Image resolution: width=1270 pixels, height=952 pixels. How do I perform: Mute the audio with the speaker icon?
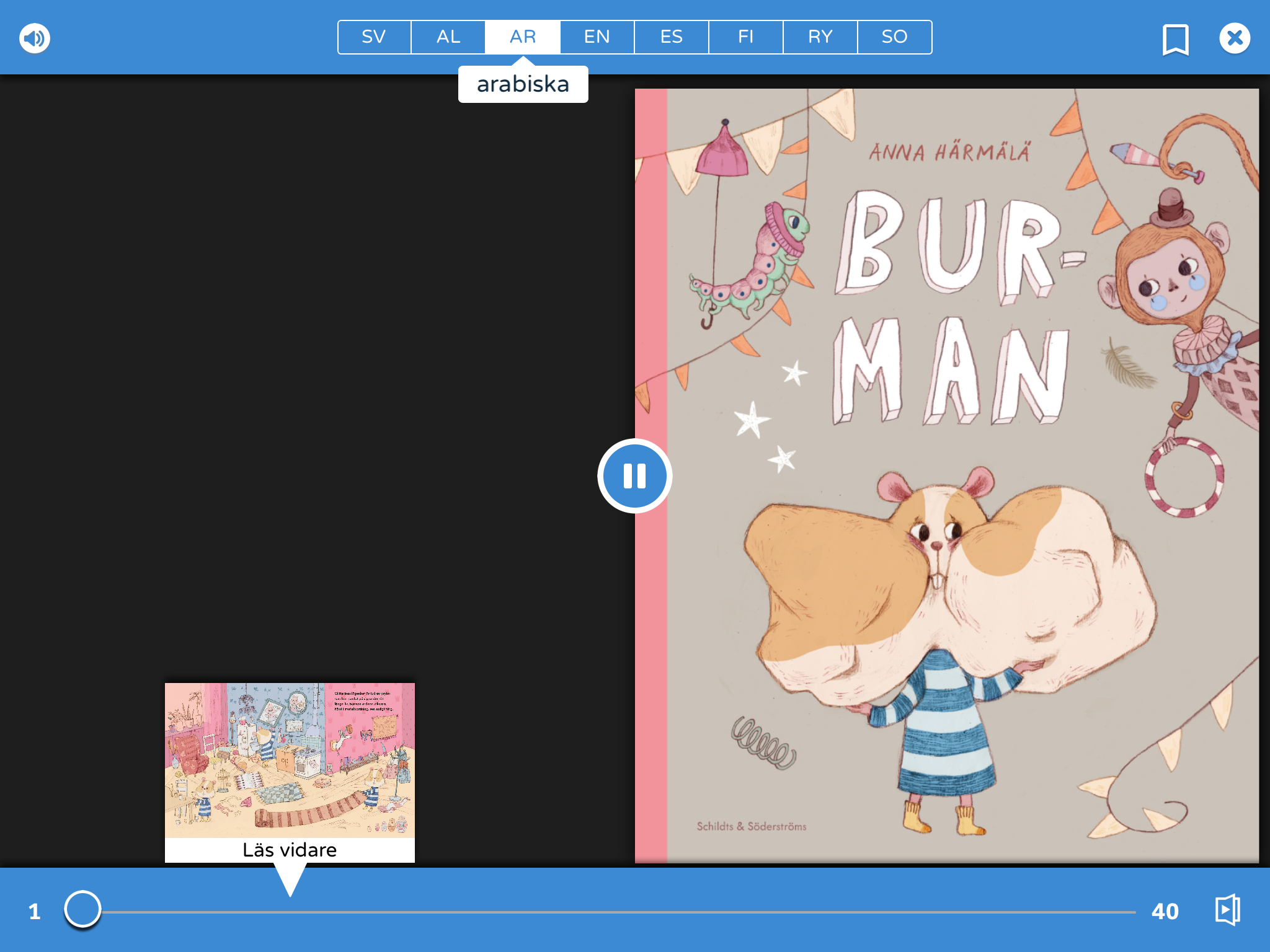pos(35,38)
